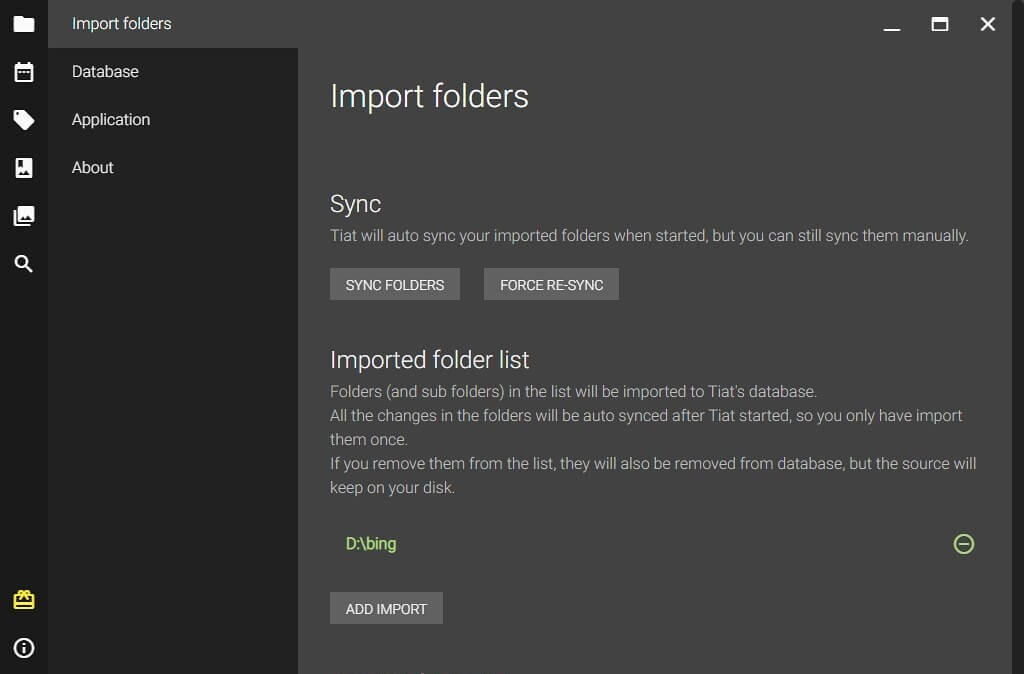
Task: Select the Import folders settings section
Action: point(122,24)
